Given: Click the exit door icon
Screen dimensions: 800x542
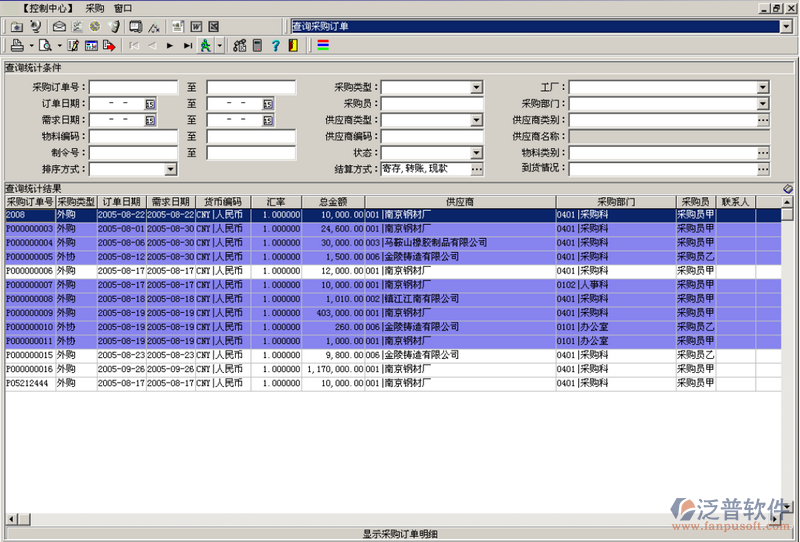Looking at the screenshot, I should 292,46.
